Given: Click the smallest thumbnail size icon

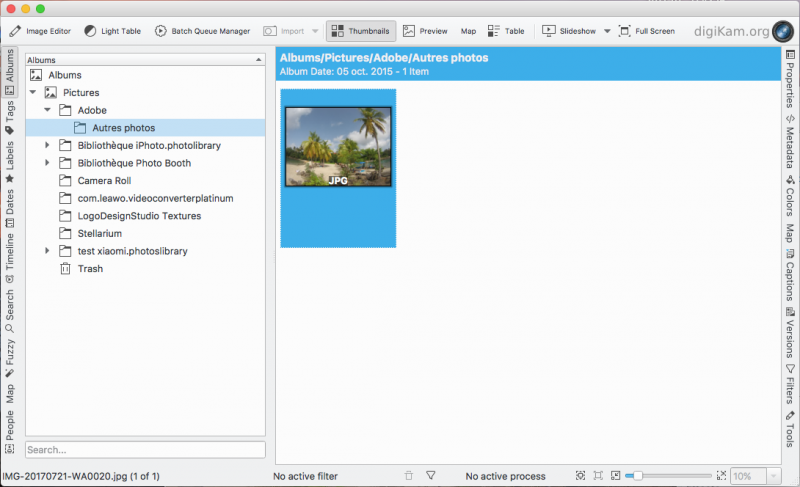Looking at the screenshot, I should click(616, 476).
